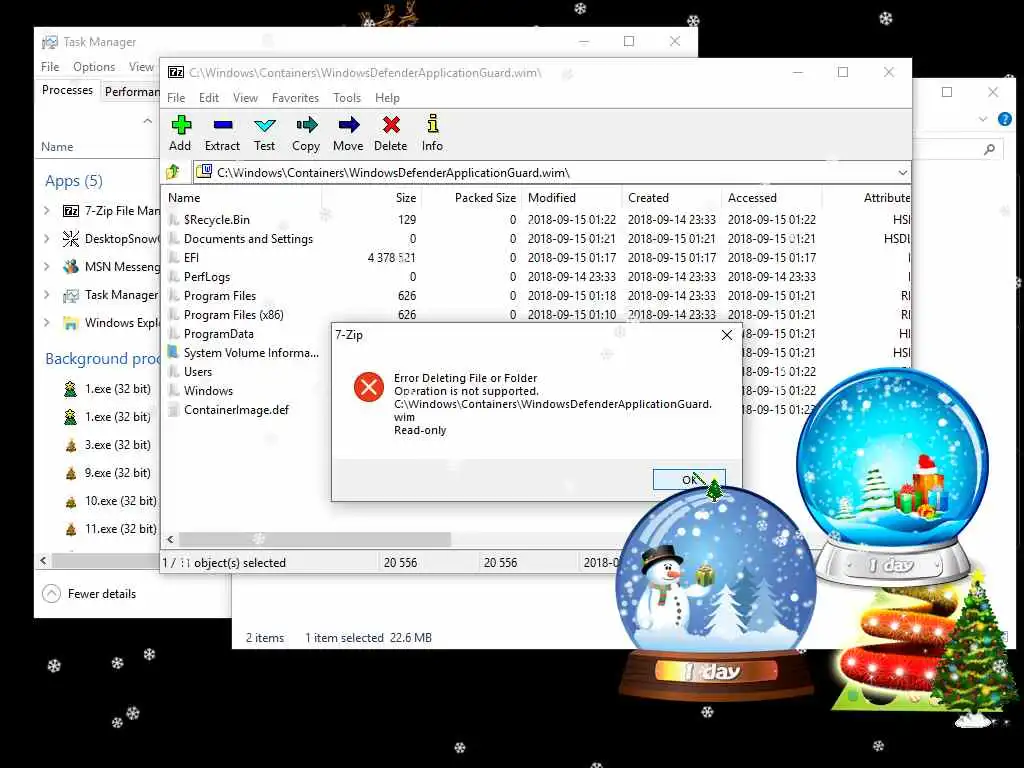
Task: Click the gifts snow globe desktop widget
Action: 893,477
